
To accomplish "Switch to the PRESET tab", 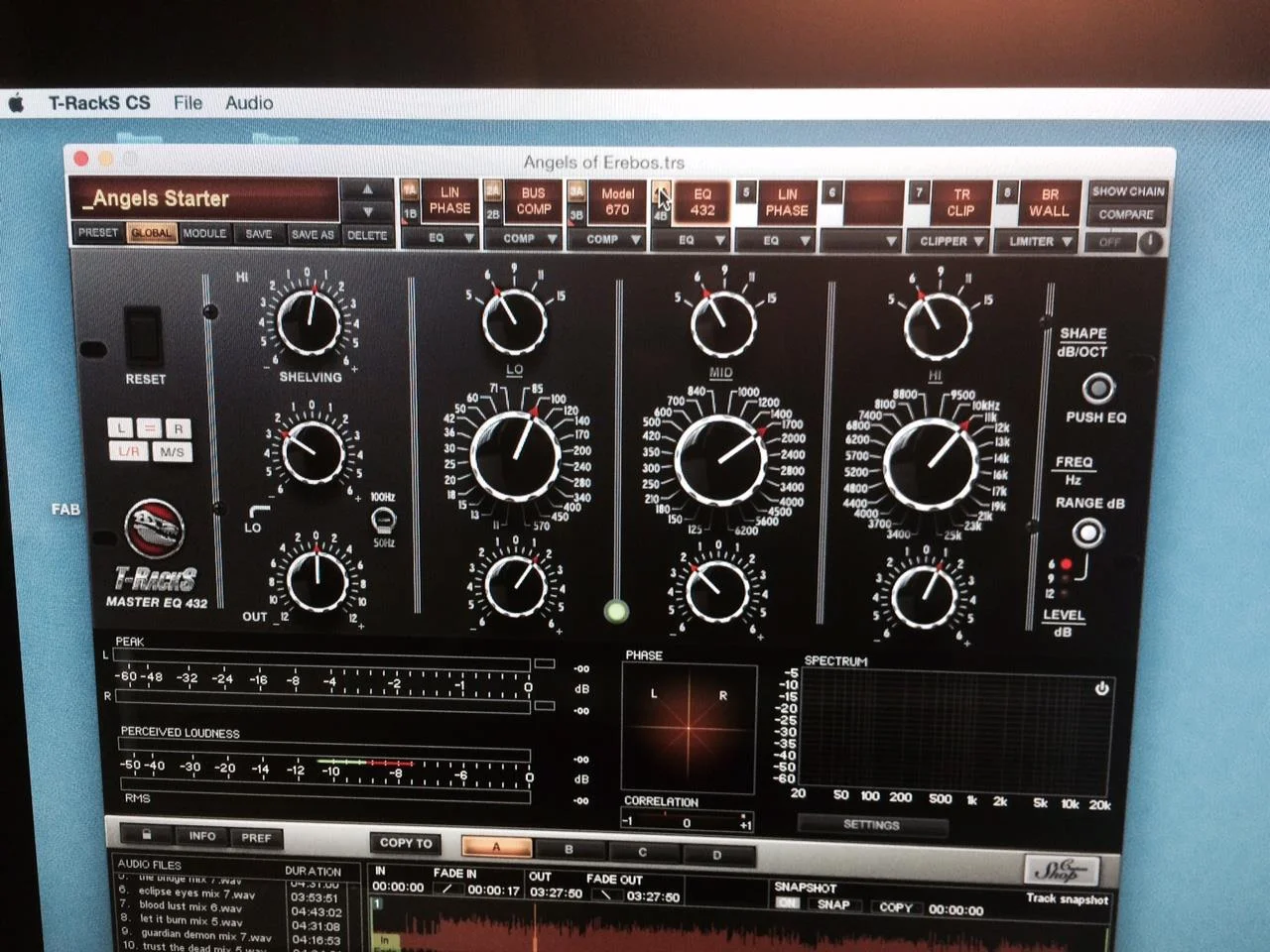I will (x=97, y=233).
